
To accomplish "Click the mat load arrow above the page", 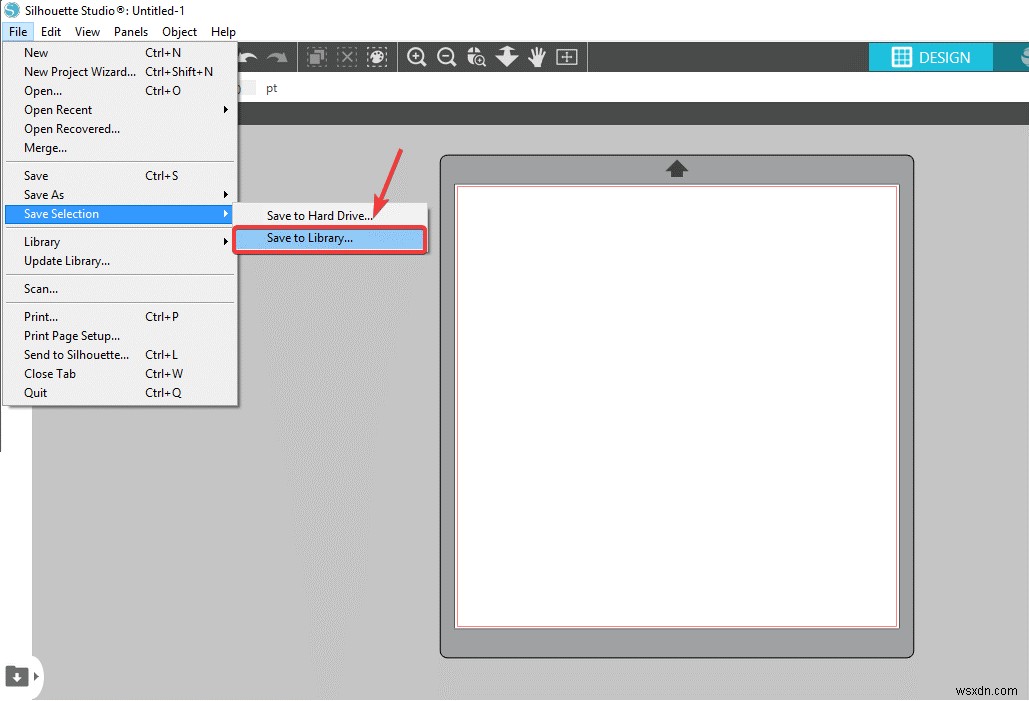I will (677, 169).
